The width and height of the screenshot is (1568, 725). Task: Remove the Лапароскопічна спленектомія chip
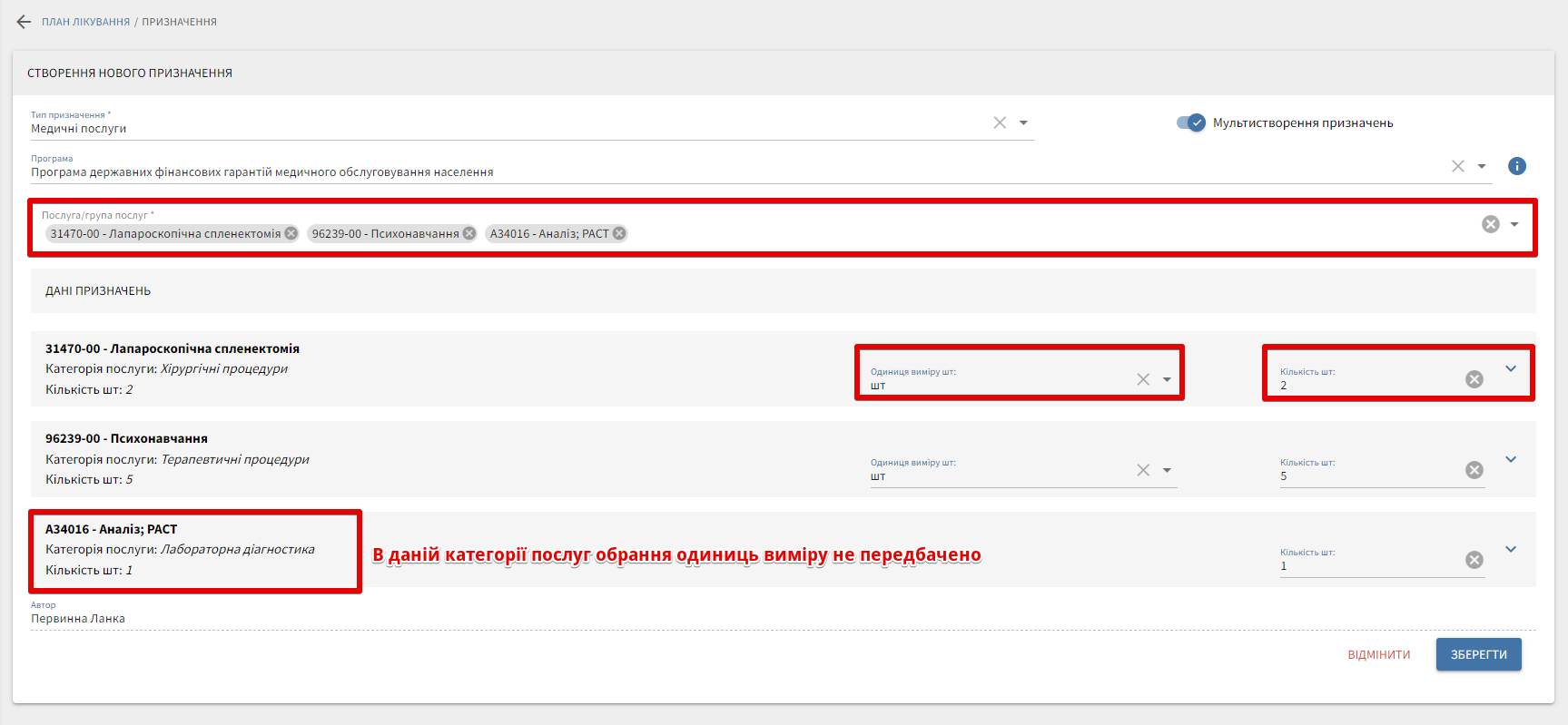point(291,233)
